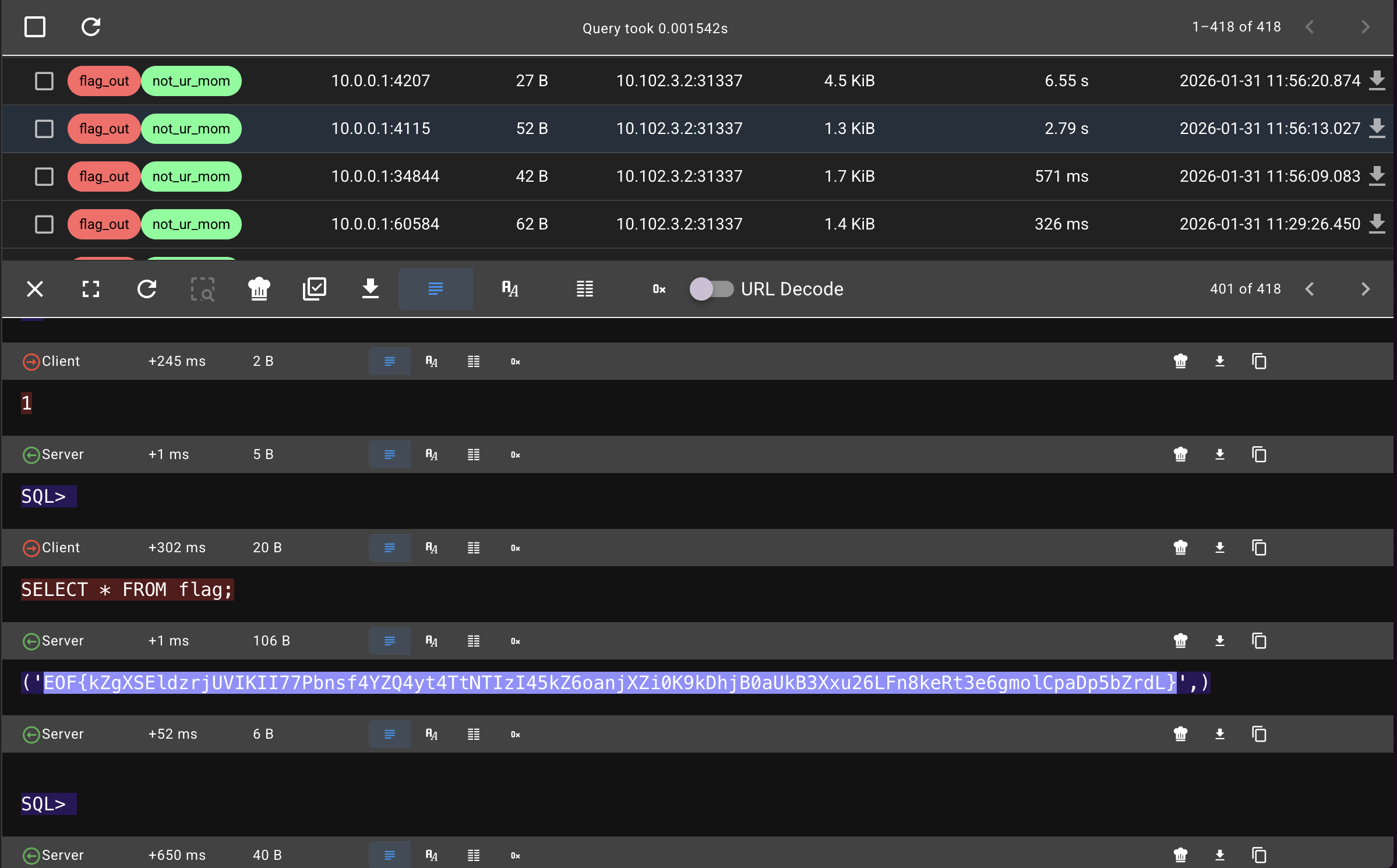This screenshot has height=868, width=1397.
Task: Switch the main flow view to hex mode
Action: point(659,289)
